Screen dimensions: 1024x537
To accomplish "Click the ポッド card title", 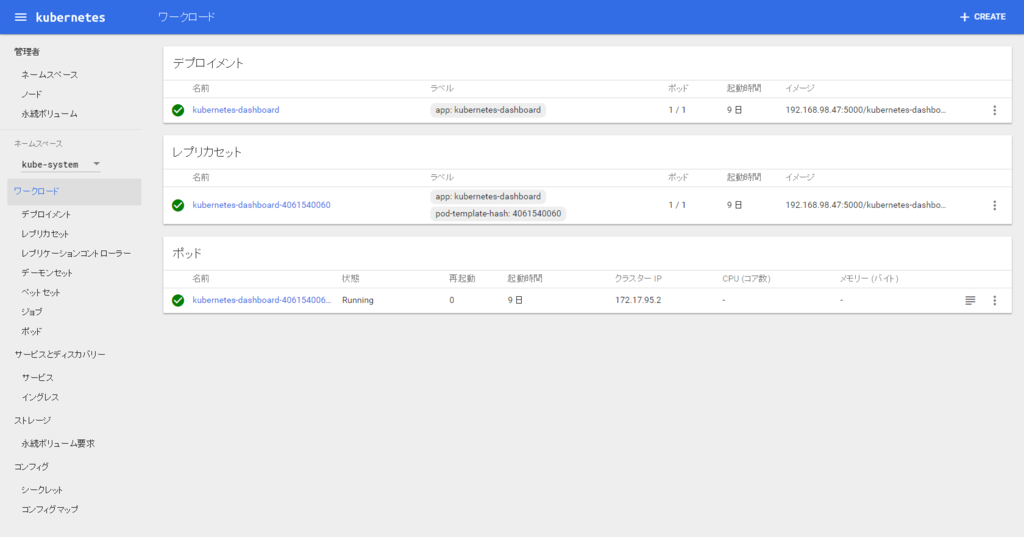I will 187,253.
